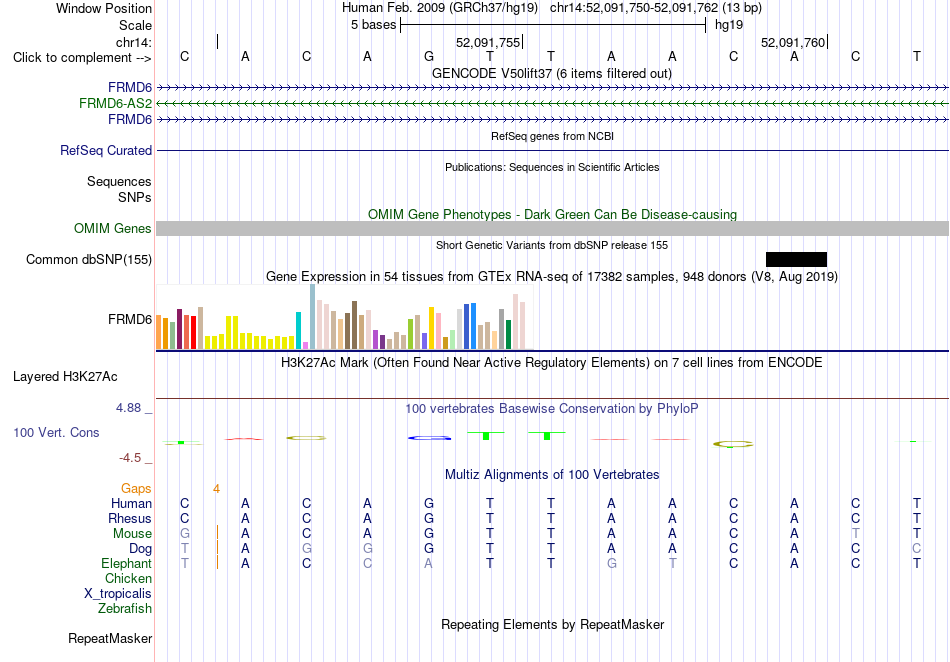950x662 pixels.
Task: Click the bright cyan bar in GTEx chart
Action: (299, 331)
